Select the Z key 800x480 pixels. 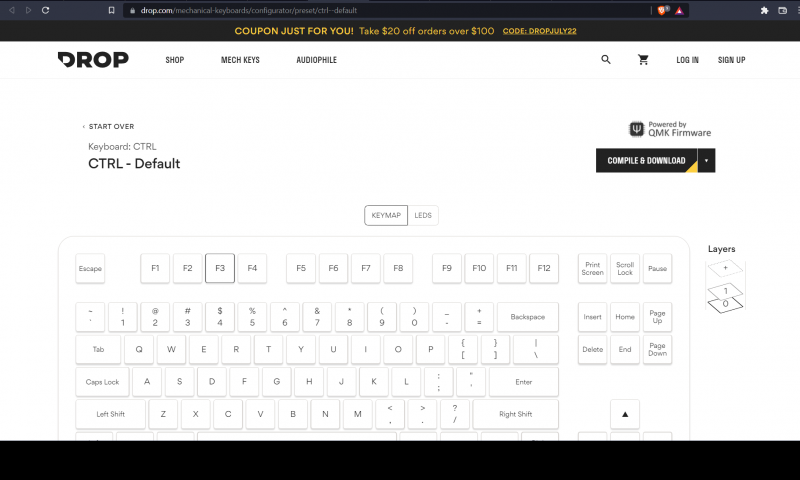(x=163, y=414)
